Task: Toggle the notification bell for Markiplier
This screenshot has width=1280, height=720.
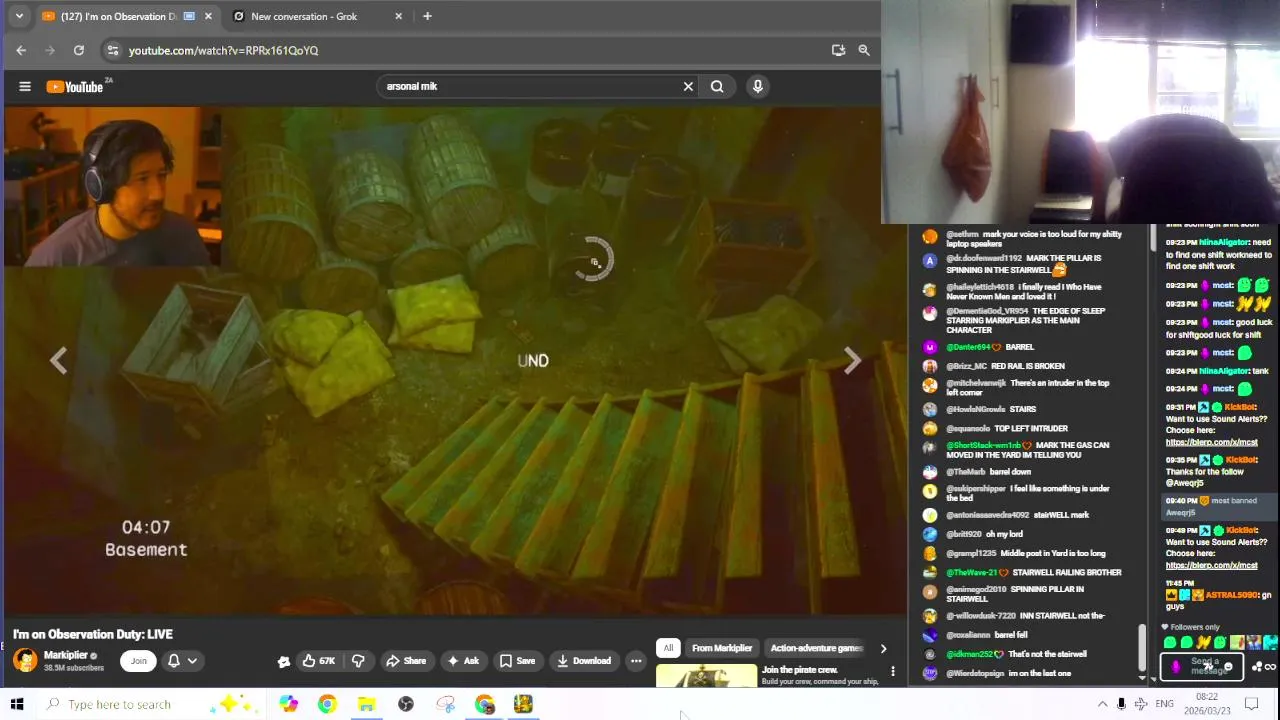Action: click(173, 660)
